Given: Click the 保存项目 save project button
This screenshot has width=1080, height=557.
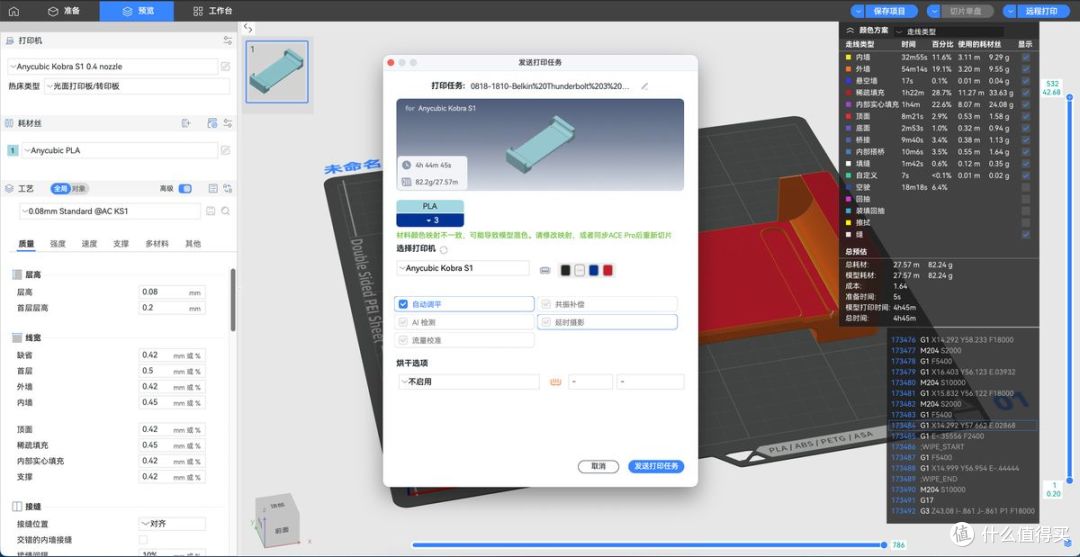Looking at the screenshot, I should pos(891,11).
